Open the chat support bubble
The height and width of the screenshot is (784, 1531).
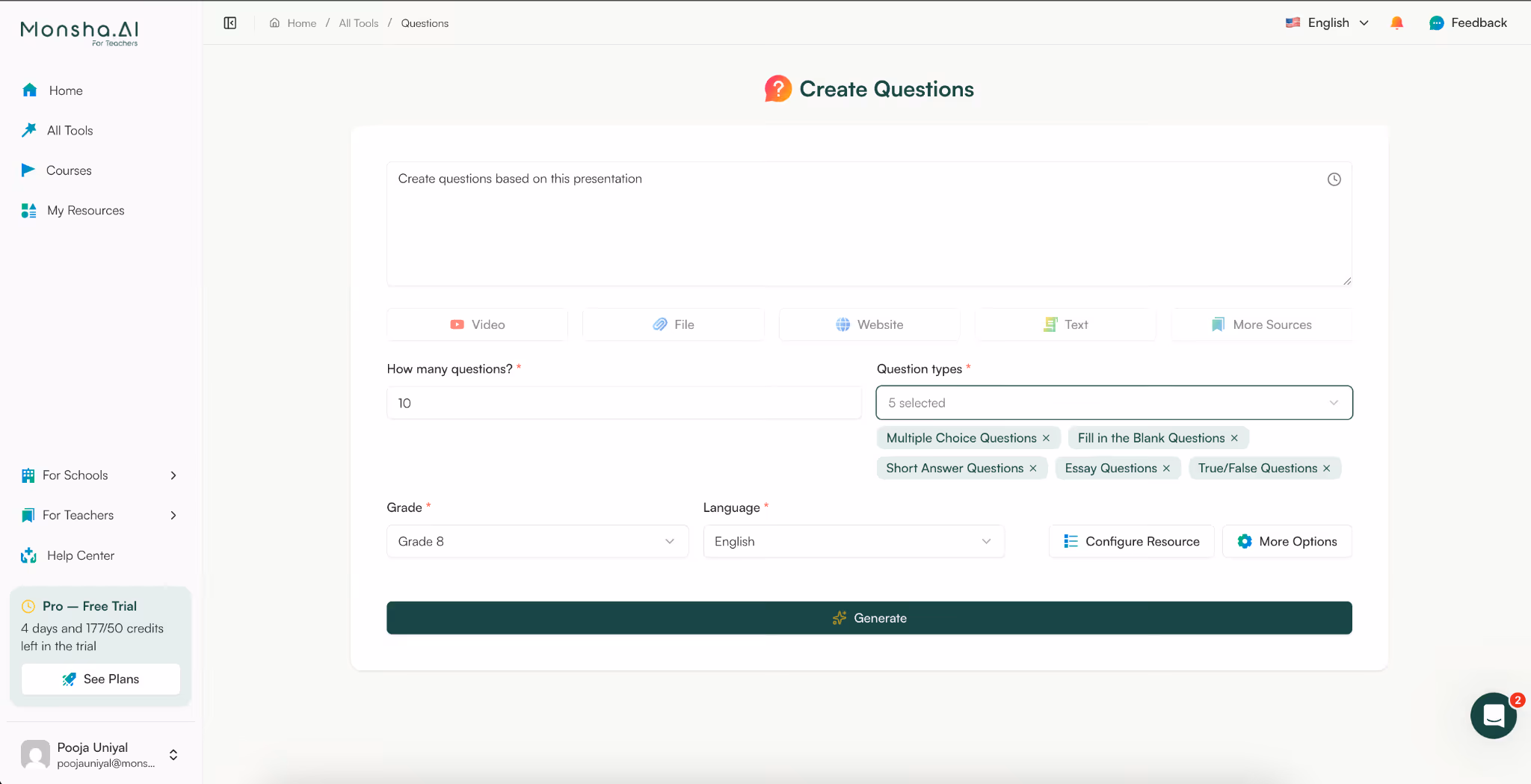pyautogui.click(x=1492, y=715)
